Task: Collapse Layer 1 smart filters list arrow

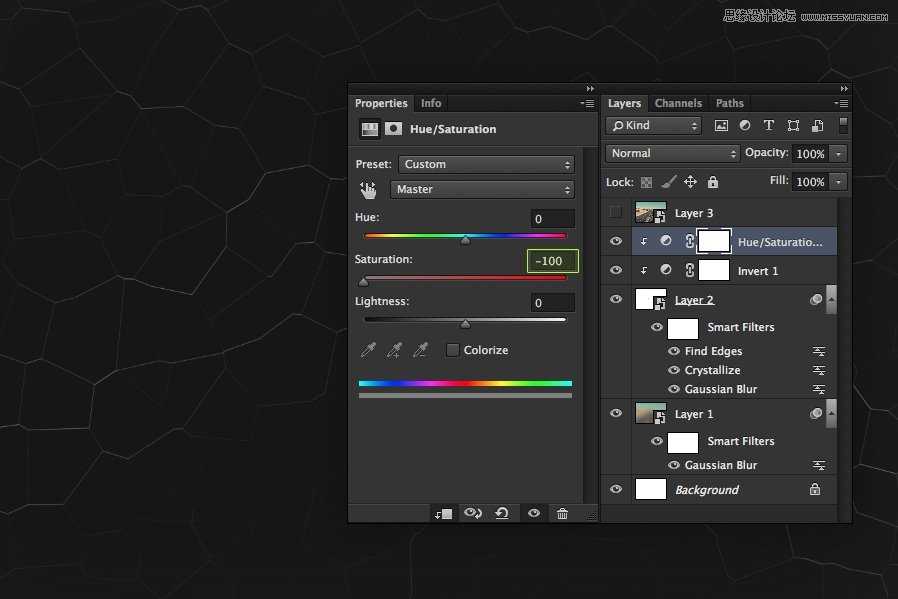Action: click(832, 413)
